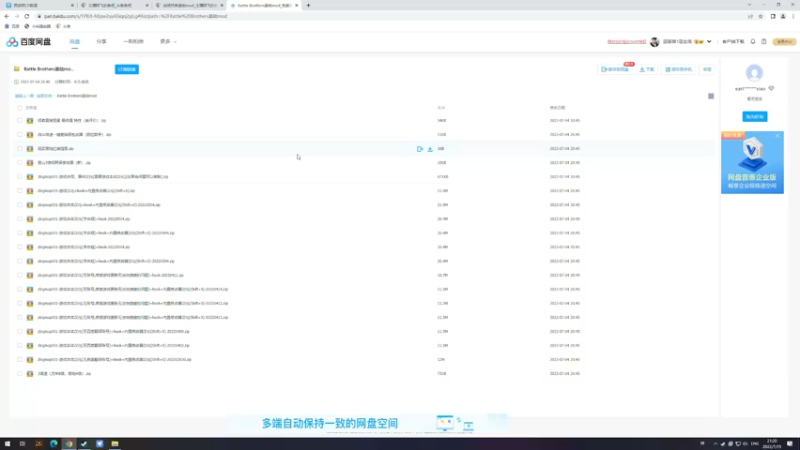Click the zip file icon on 671KB row

point(30,177)
